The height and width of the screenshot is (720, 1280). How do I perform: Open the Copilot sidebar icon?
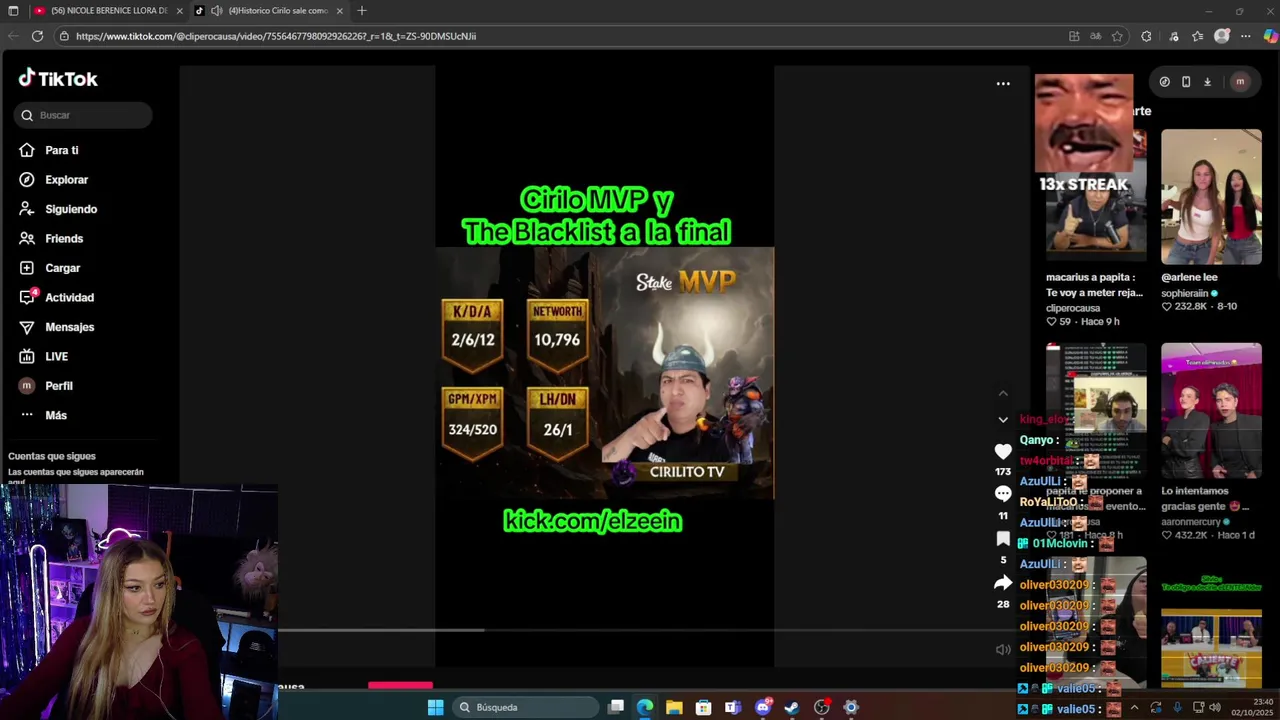point(1270,36)
